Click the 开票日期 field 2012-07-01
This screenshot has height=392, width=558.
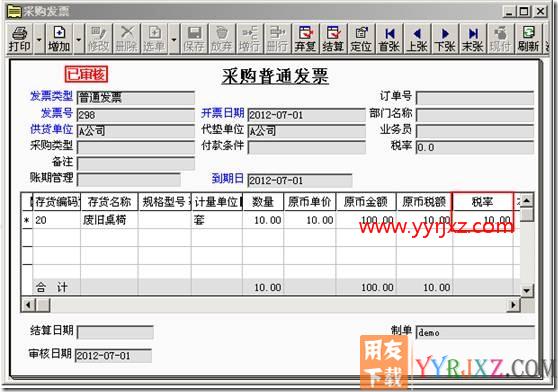click(x=307, y=115)
